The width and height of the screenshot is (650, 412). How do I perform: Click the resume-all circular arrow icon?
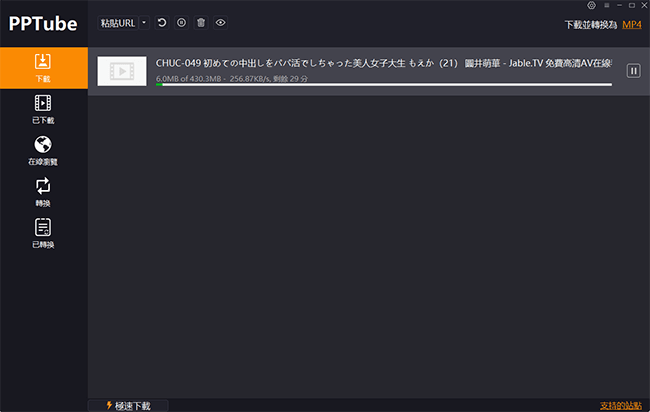[x=162, y=22]
